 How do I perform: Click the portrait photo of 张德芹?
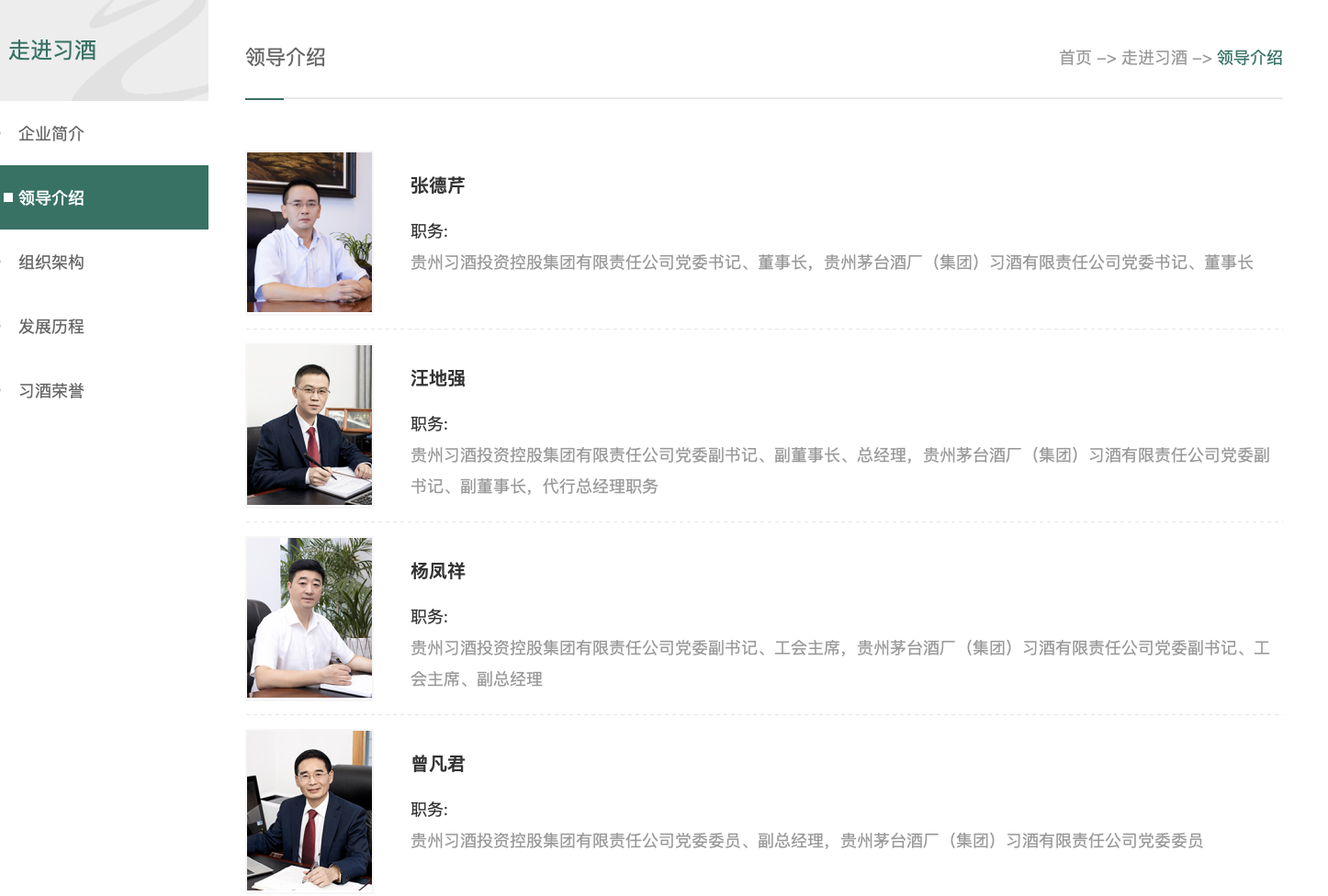click(309, 232)
